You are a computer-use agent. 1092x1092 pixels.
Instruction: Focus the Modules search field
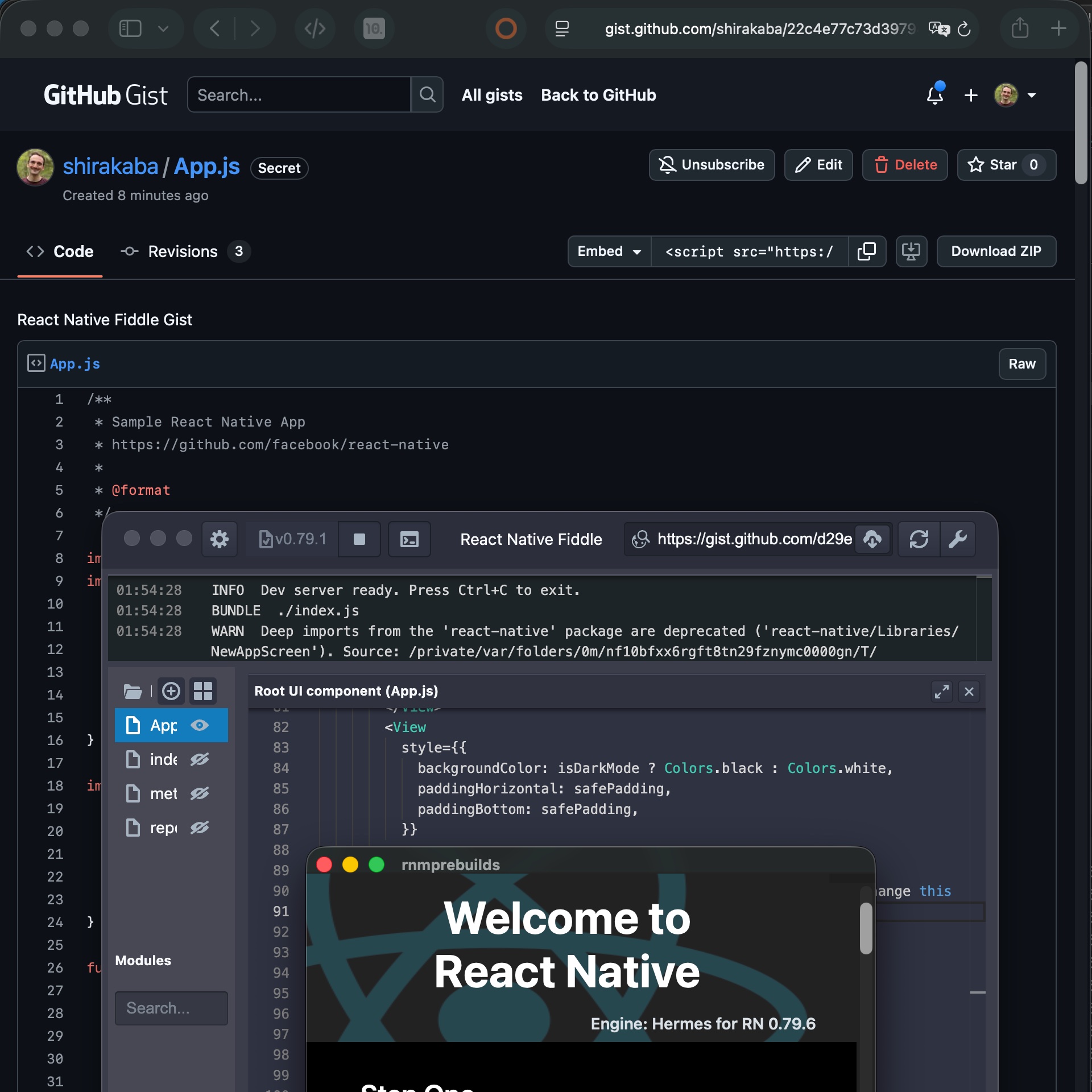171,1008
